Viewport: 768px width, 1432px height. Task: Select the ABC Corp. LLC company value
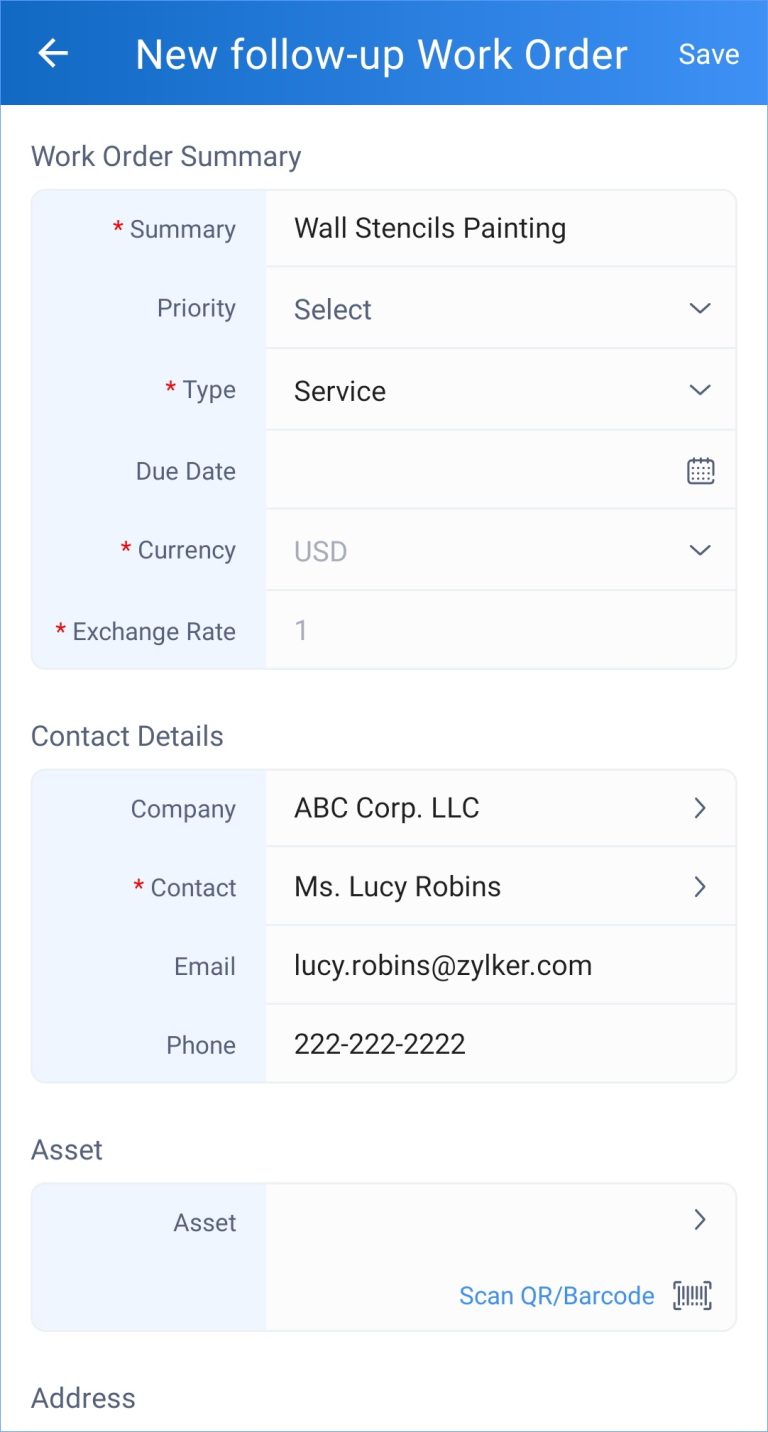[x=387, y=808]
